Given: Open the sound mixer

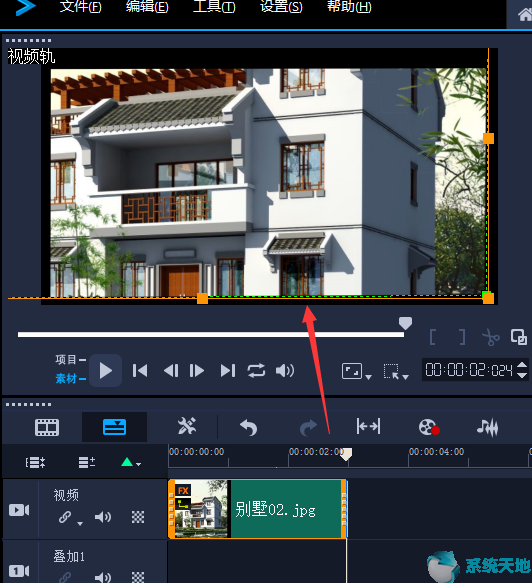Looking at the screenshot, I should (487, 427).
